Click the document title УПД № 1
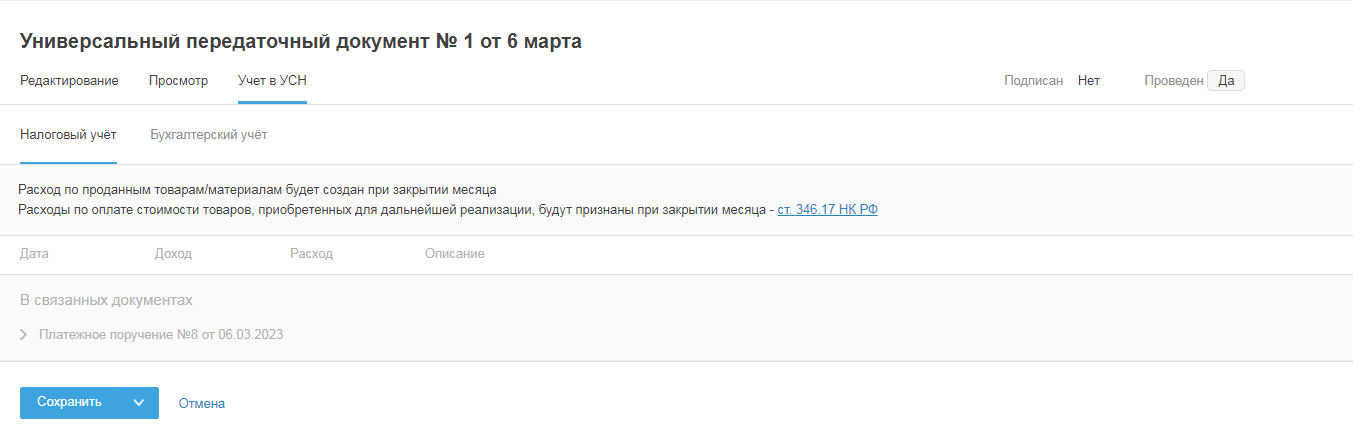This screenshot has height=437, width=1353. 300,41
